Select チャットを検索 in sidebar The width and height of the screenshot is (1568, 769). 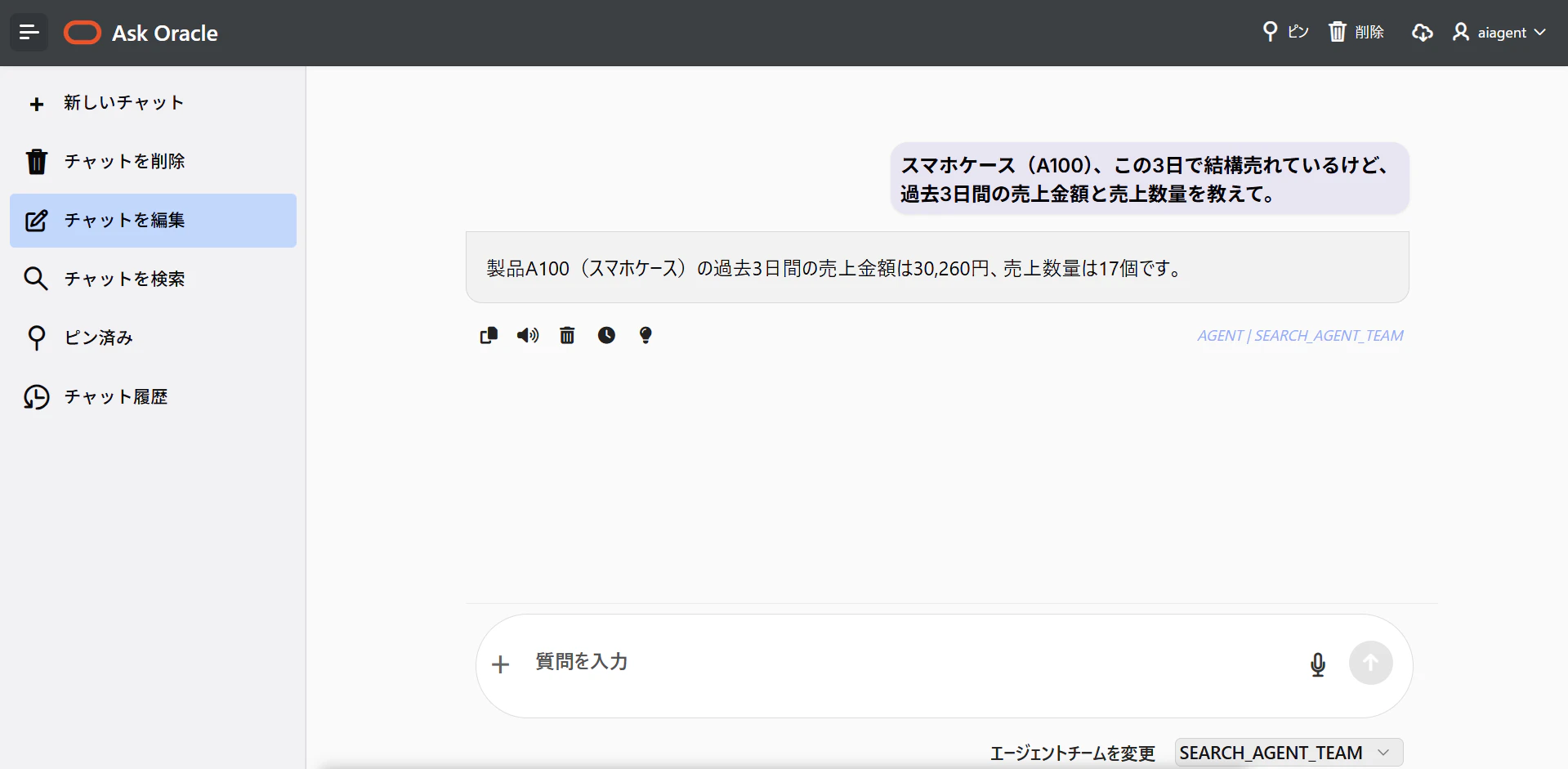pyautogui.click(x=153, y=279)
